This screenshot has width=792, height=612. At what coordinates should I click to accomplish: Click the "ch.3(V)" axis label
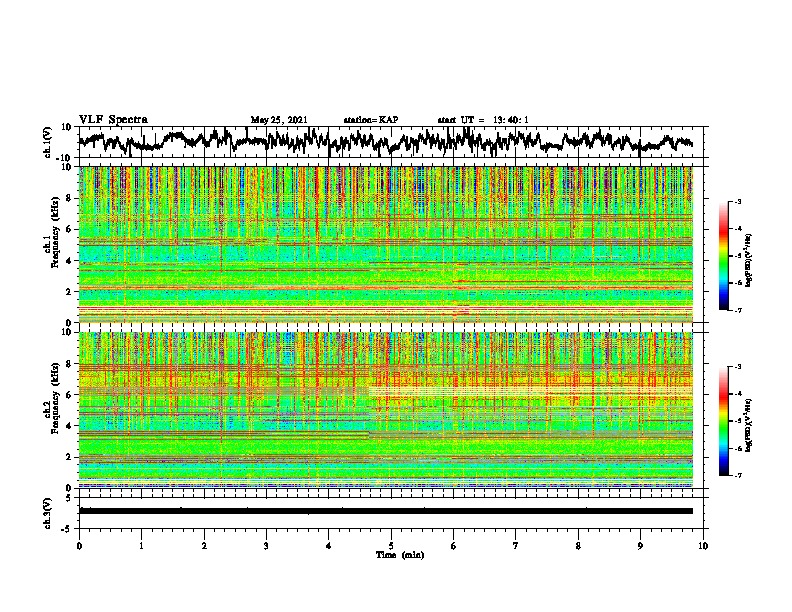click(47, 514)
